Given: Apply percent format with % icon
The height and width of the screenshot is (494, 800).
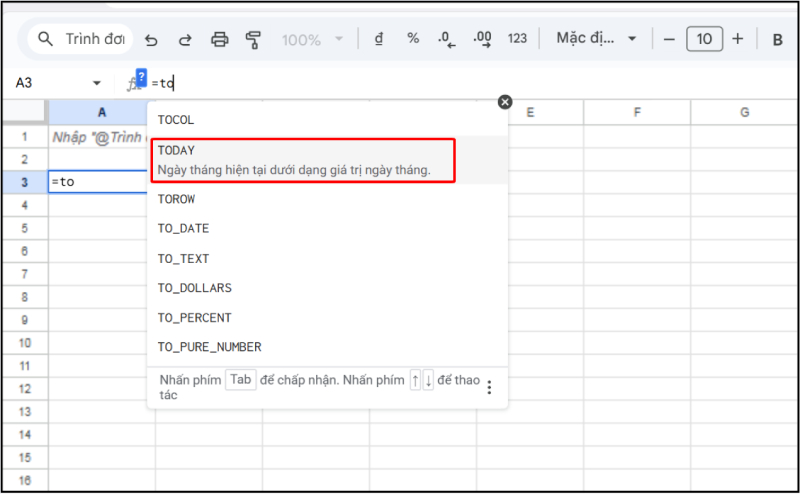Looking at the screenshot, I should [413, 38].
